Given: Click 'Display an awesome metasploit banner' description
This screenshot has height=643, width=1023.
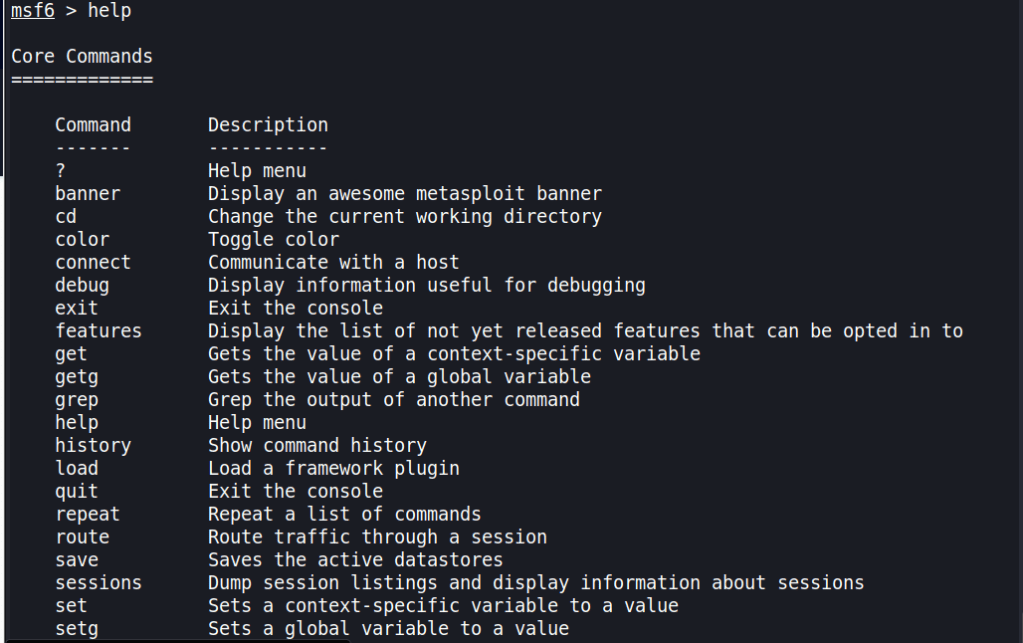Looking at the screenshot, I should (x=404, y=194).
